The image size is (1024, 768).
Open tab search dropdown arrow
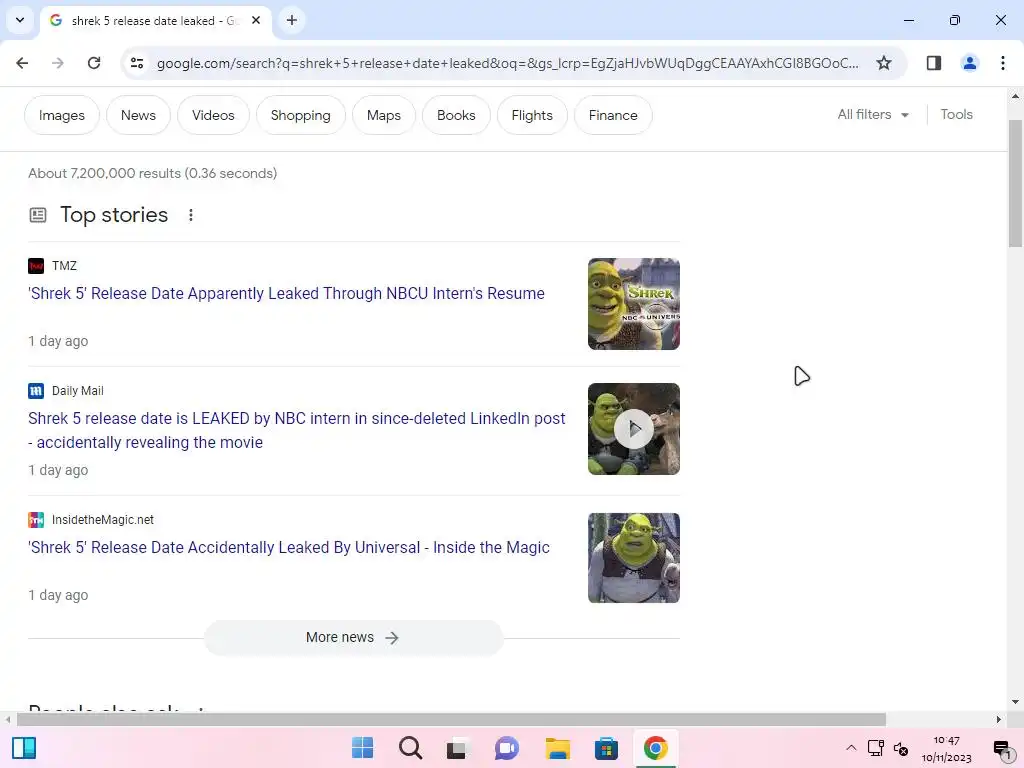pos(20,20)
